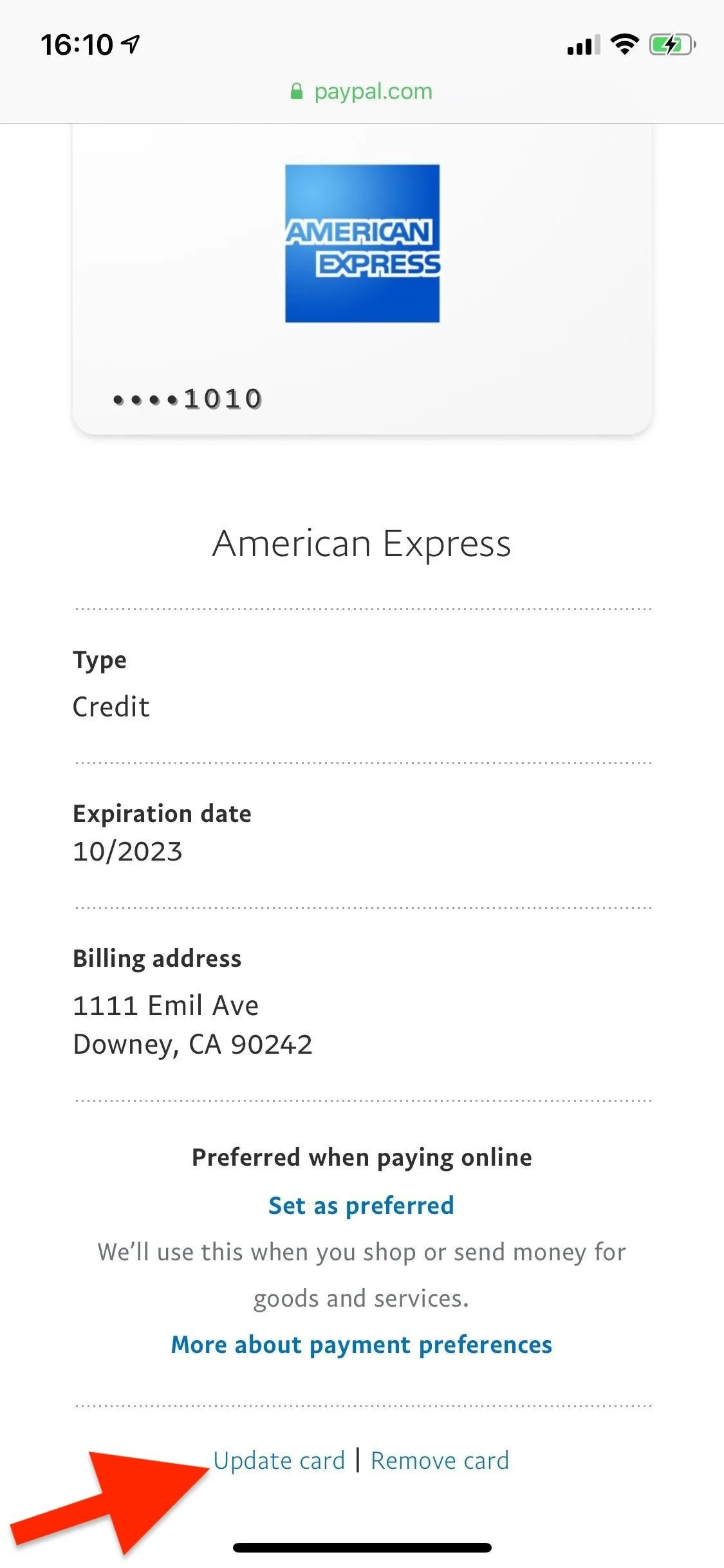Tap the Preferred when paying online heading
Screen dimensions: 724x1568
tap(362, 1157)
